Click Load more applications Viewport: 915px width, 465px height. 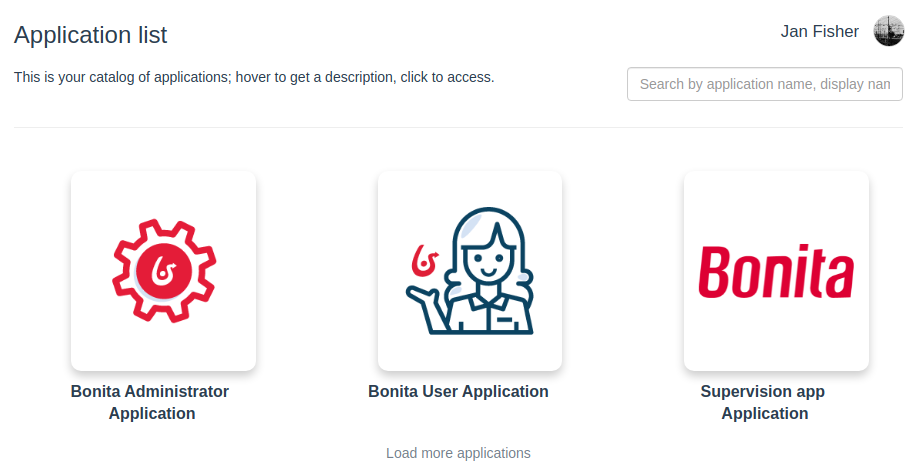click(458, 453)
